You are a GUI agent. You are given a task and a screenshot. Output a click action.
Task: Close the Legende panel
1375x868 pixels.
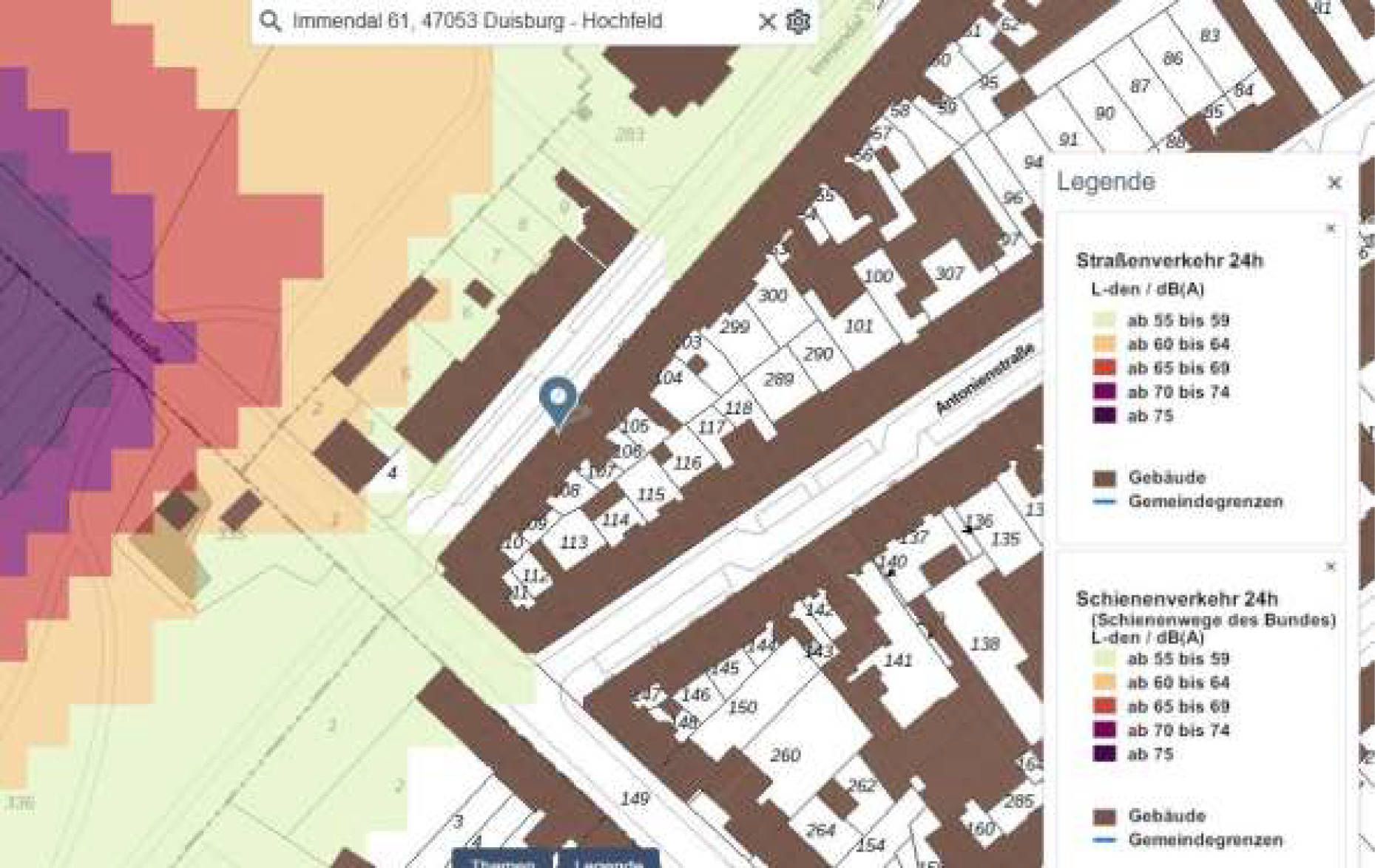click(x=1334, y=182)
